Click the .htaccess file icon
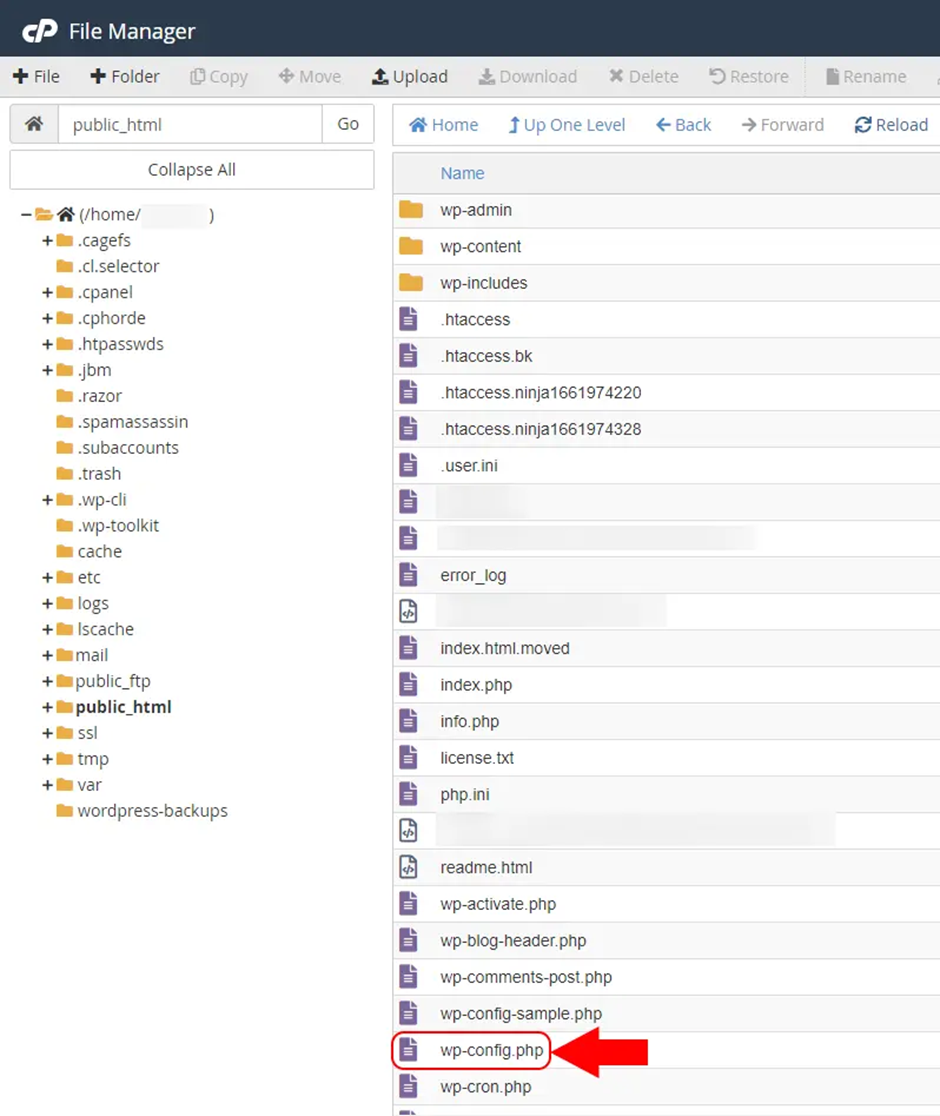 pos(408,319)
